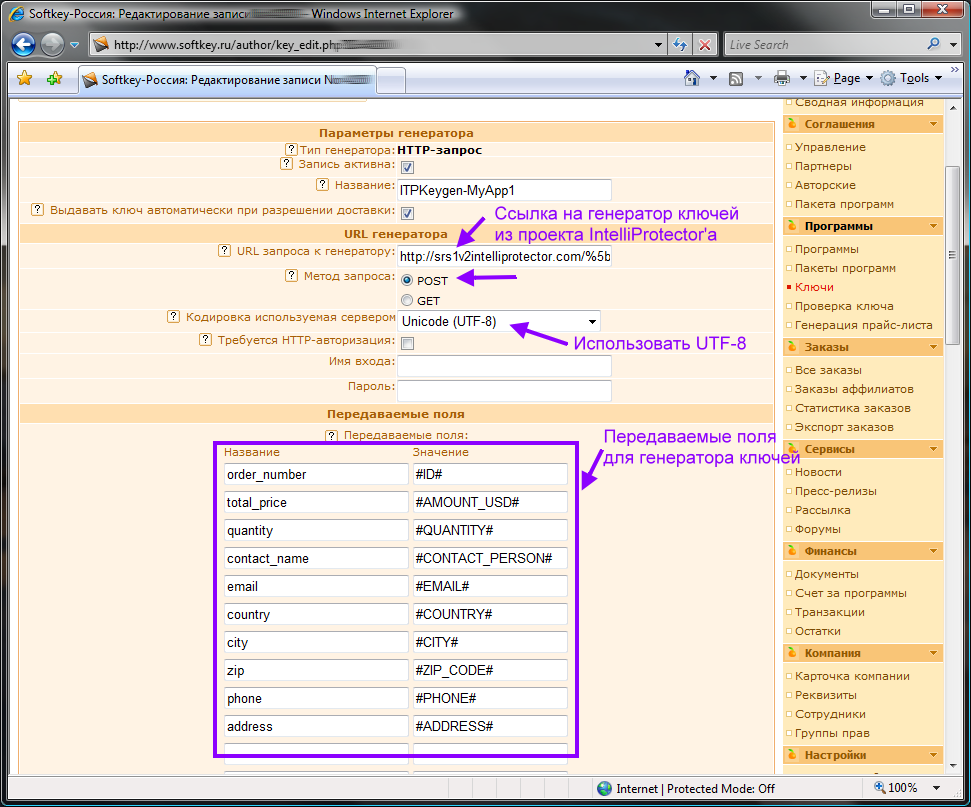Click the vertical page scrollbar thumb
This screenshot has height=807, width=971.
coord(952,255)
